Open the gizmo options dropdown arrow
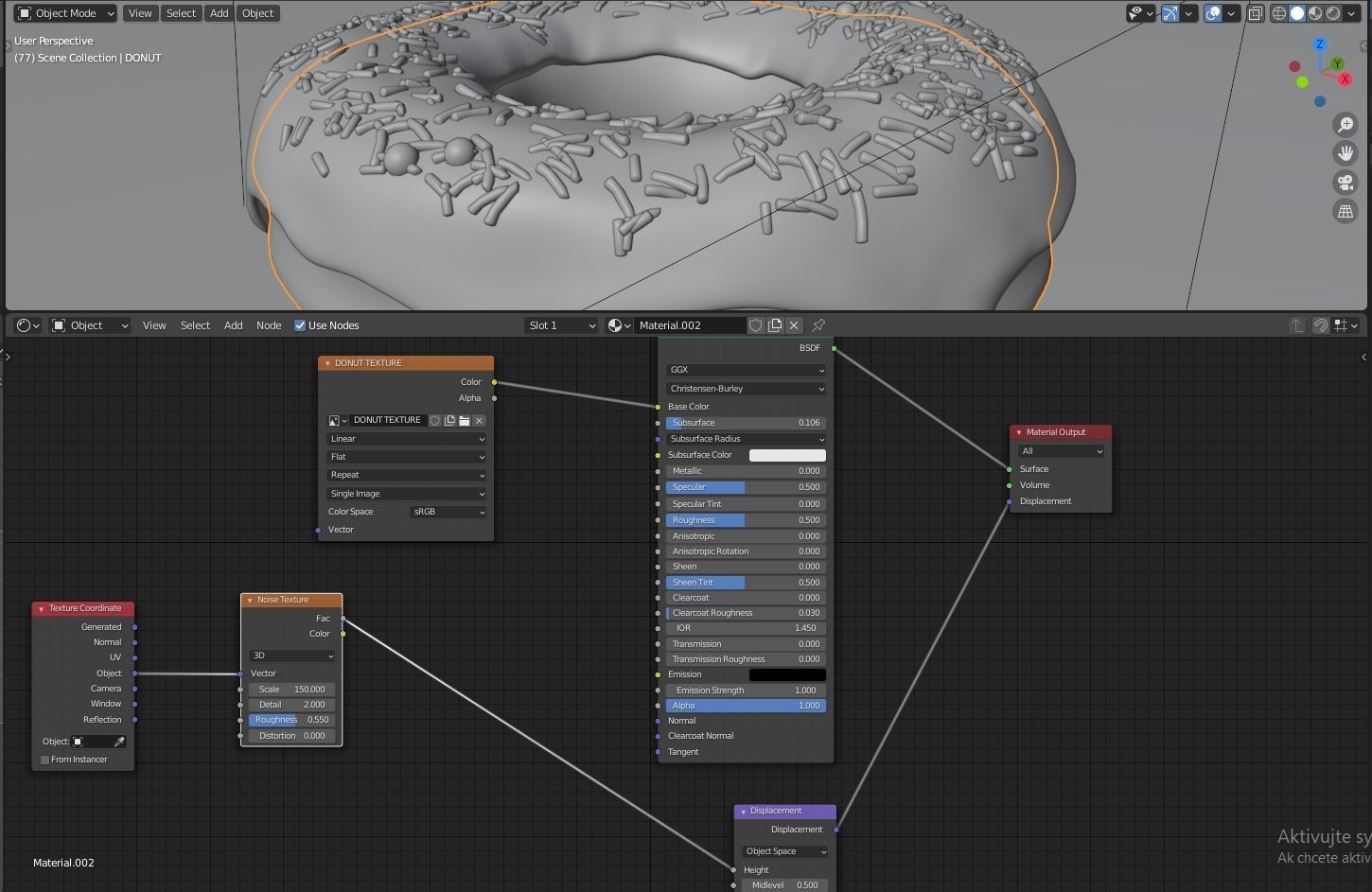The height and width of the screenshot is (892, 1372). point(1188,13)
